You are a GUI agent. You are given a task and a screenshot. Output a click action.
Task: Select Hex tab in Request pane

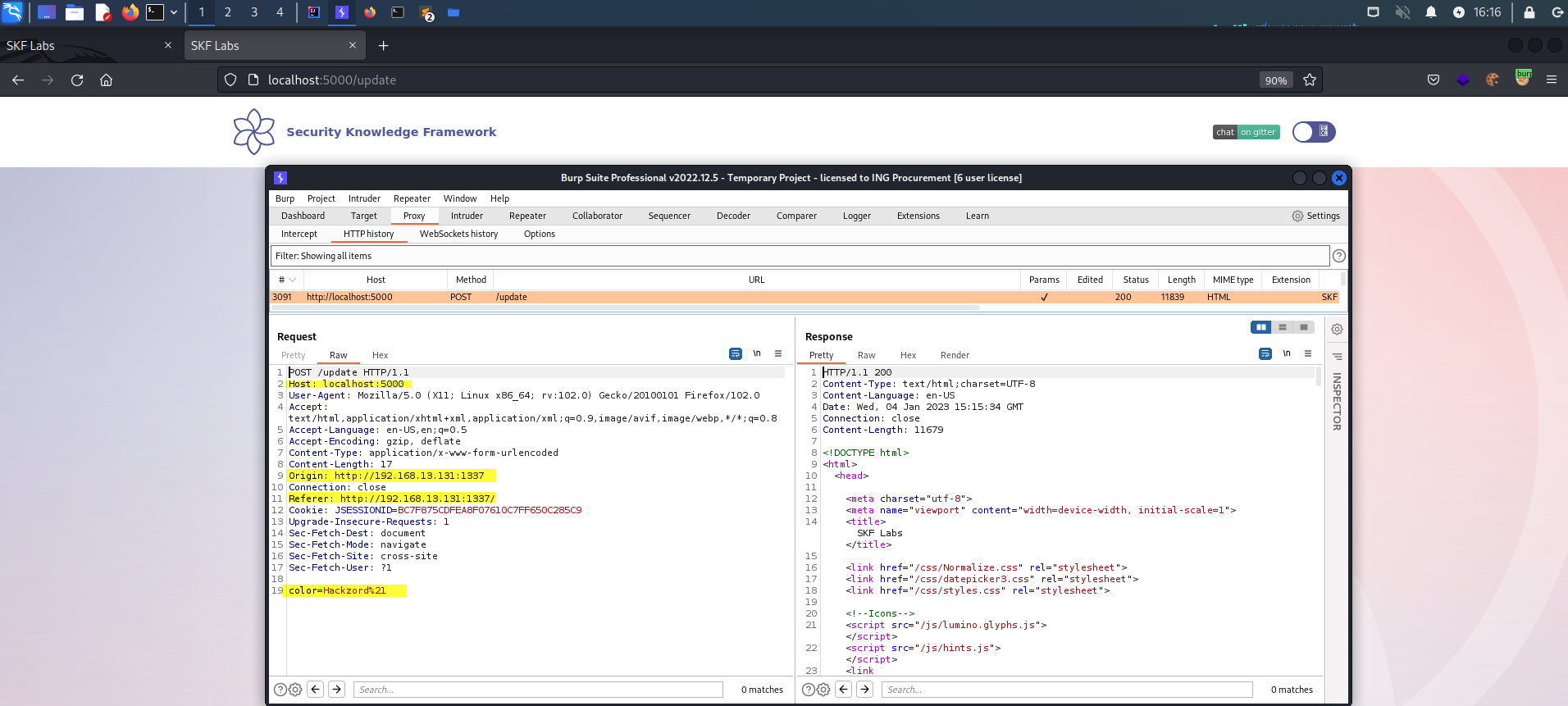coord(380,355)
